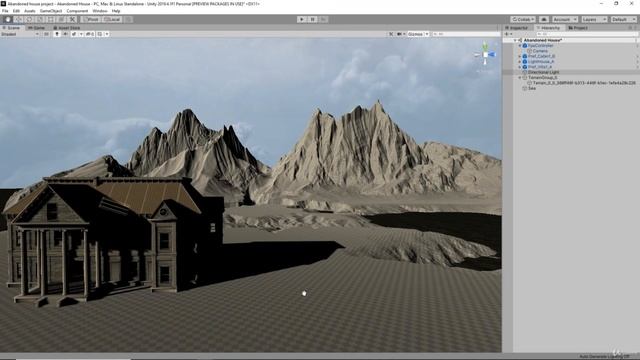
Task: Toggle 2D view mode in Scene
Action: [x=46, y=34]
